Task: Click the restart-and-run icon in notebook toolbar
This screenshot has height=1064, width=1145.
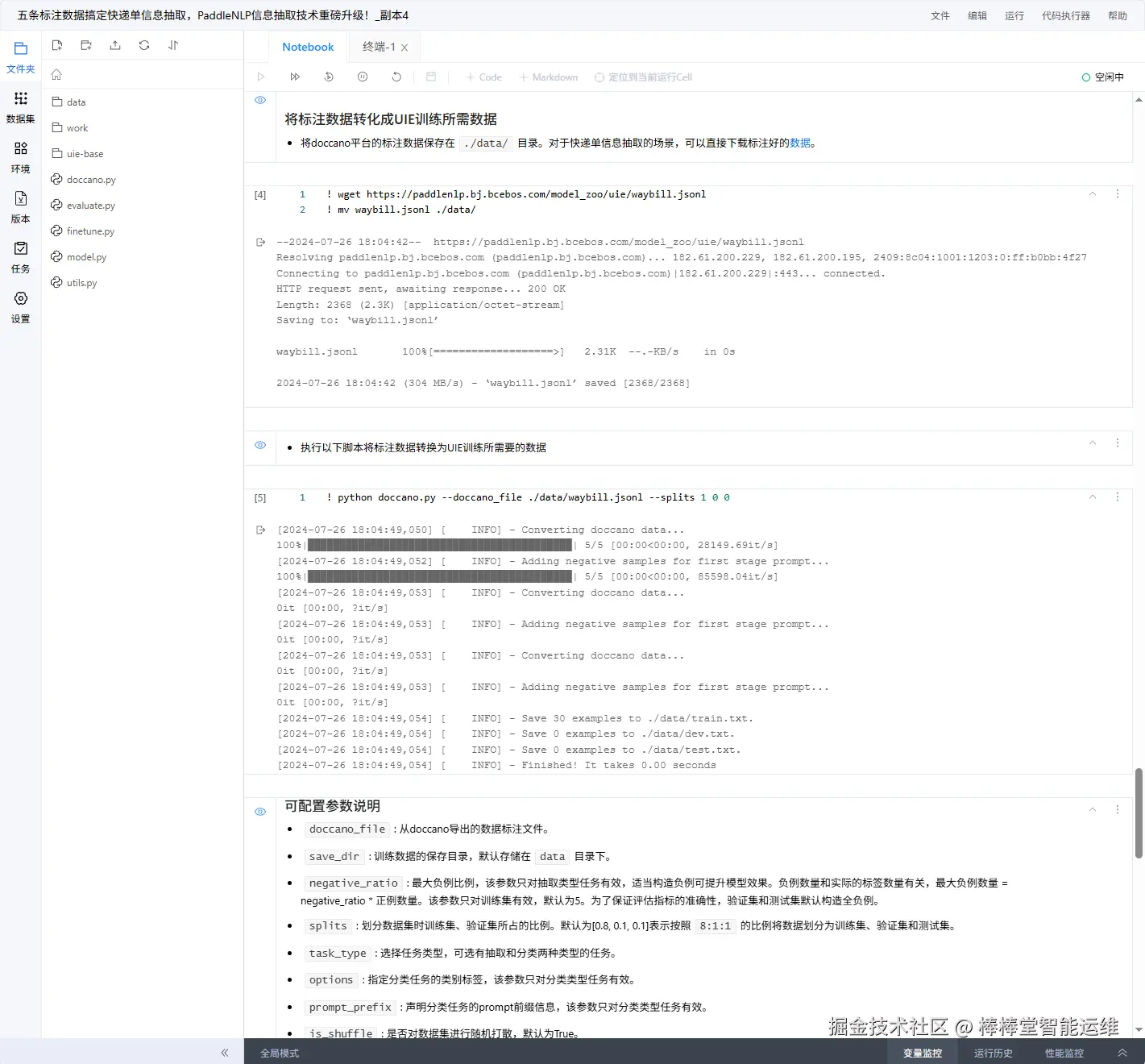Action: coord(329,77)
